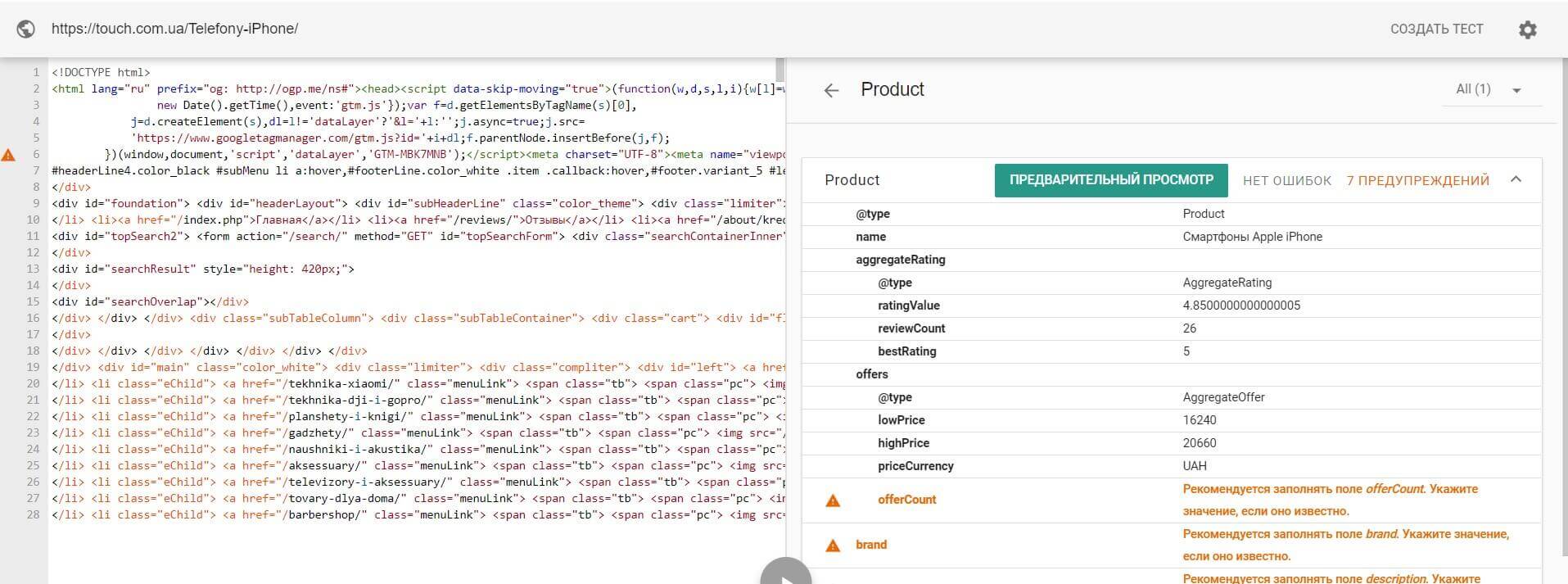Click the code panel vertical scrollbar thumb
Image resolution: width=1568 pixels, height=584 pixels.
780,70
